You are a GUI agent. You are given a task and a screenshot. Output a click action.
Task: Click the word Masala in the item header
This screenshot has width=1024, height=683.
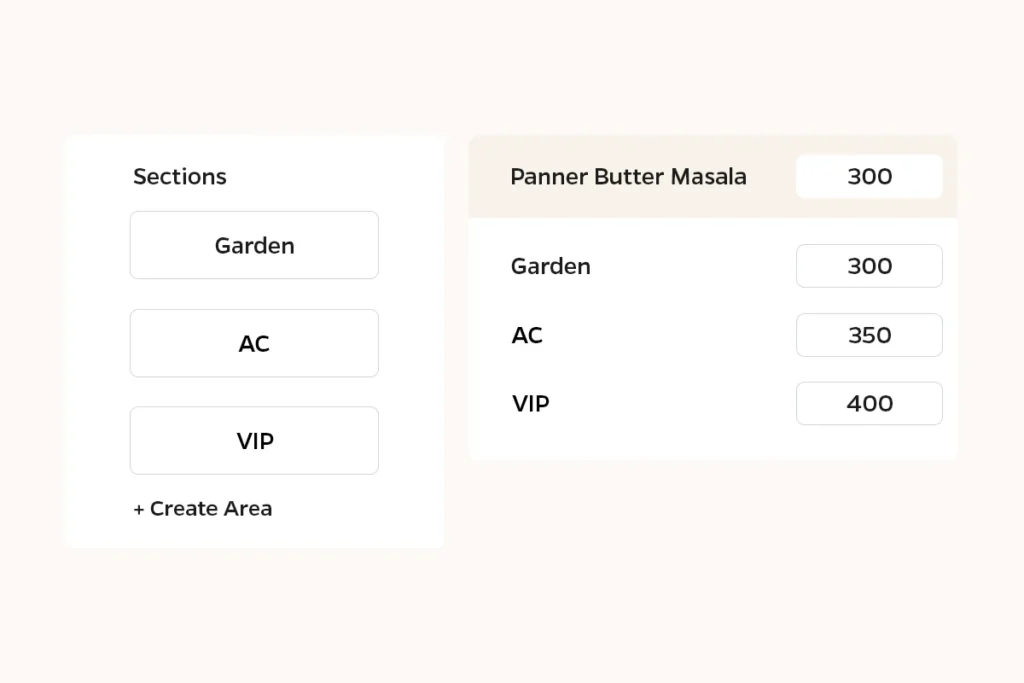tap(709, 176)
